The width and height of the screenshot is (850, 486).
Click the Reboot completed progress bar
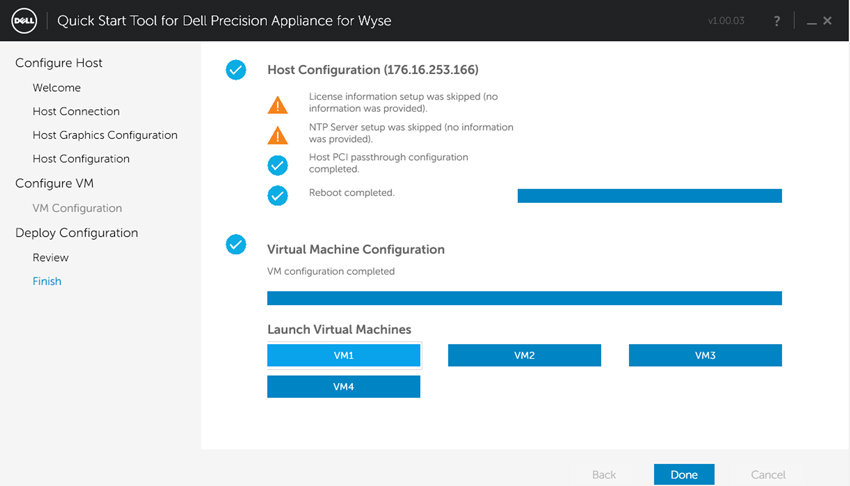649,196
